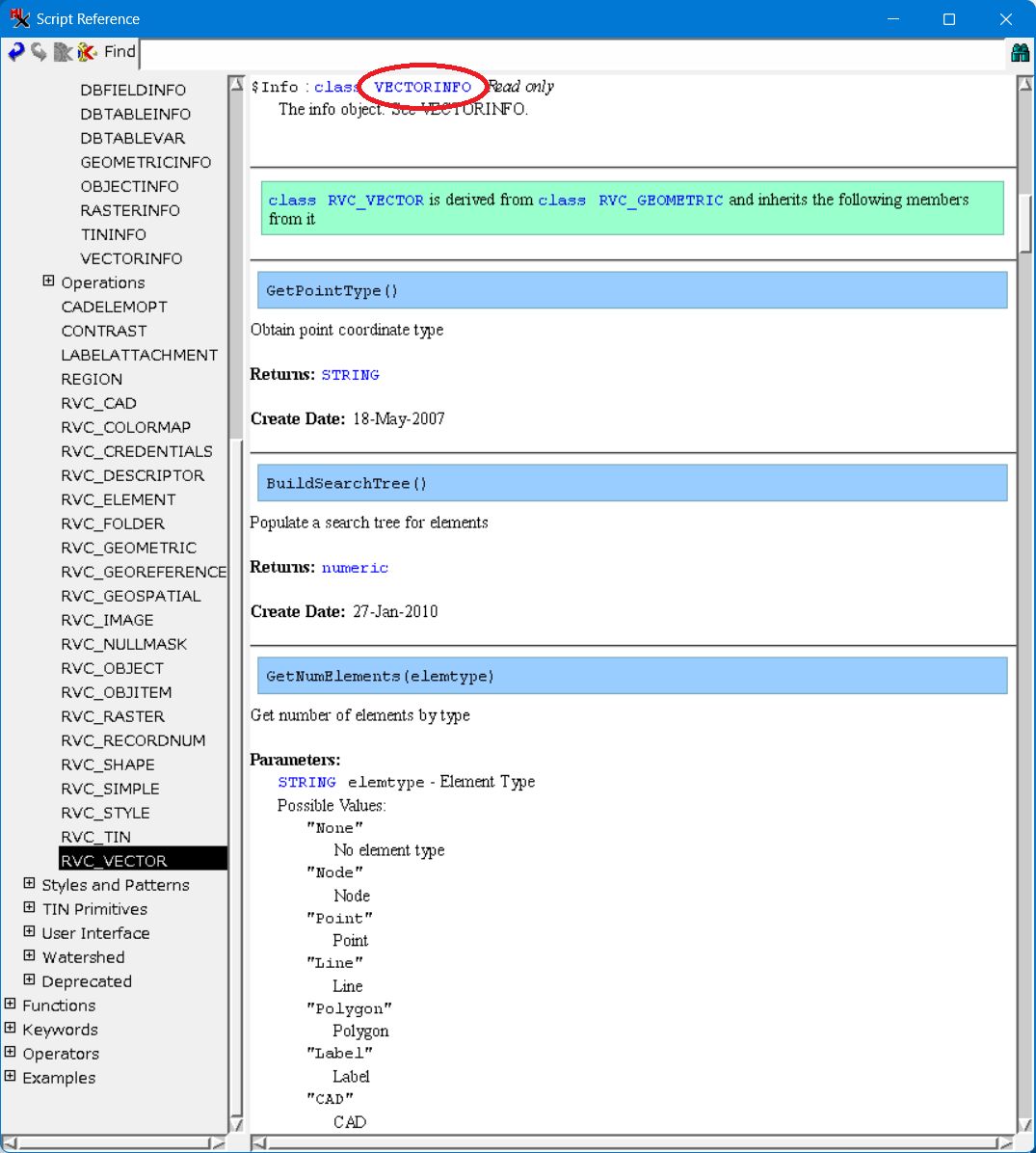The image size is (1036, 1153).
Task: Expand the Functions tree node
Action: [x=10, y=1005]
